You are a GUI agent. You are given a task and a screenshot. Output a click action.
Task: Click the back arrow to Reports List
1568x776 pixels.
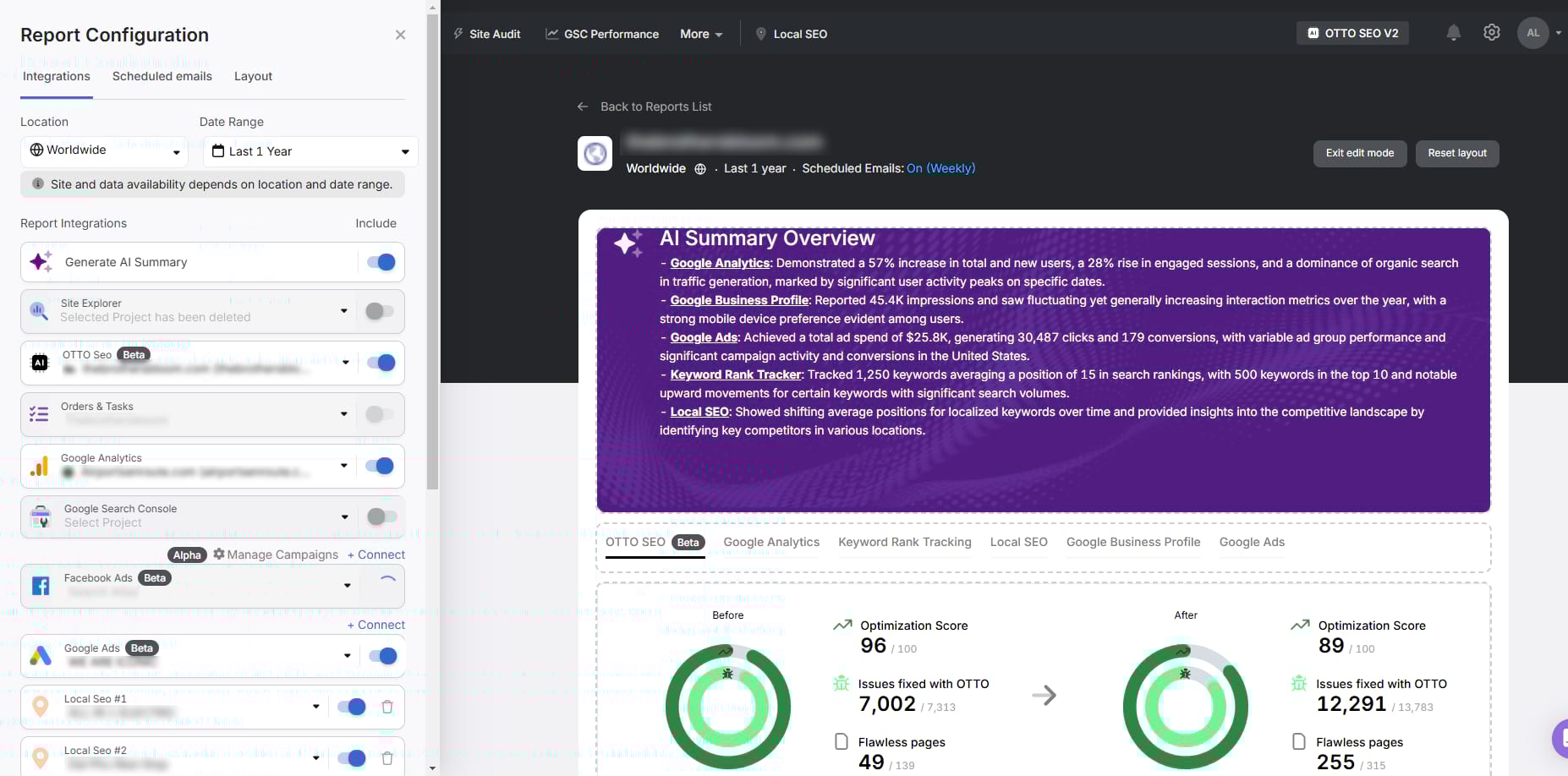[582, 107]
